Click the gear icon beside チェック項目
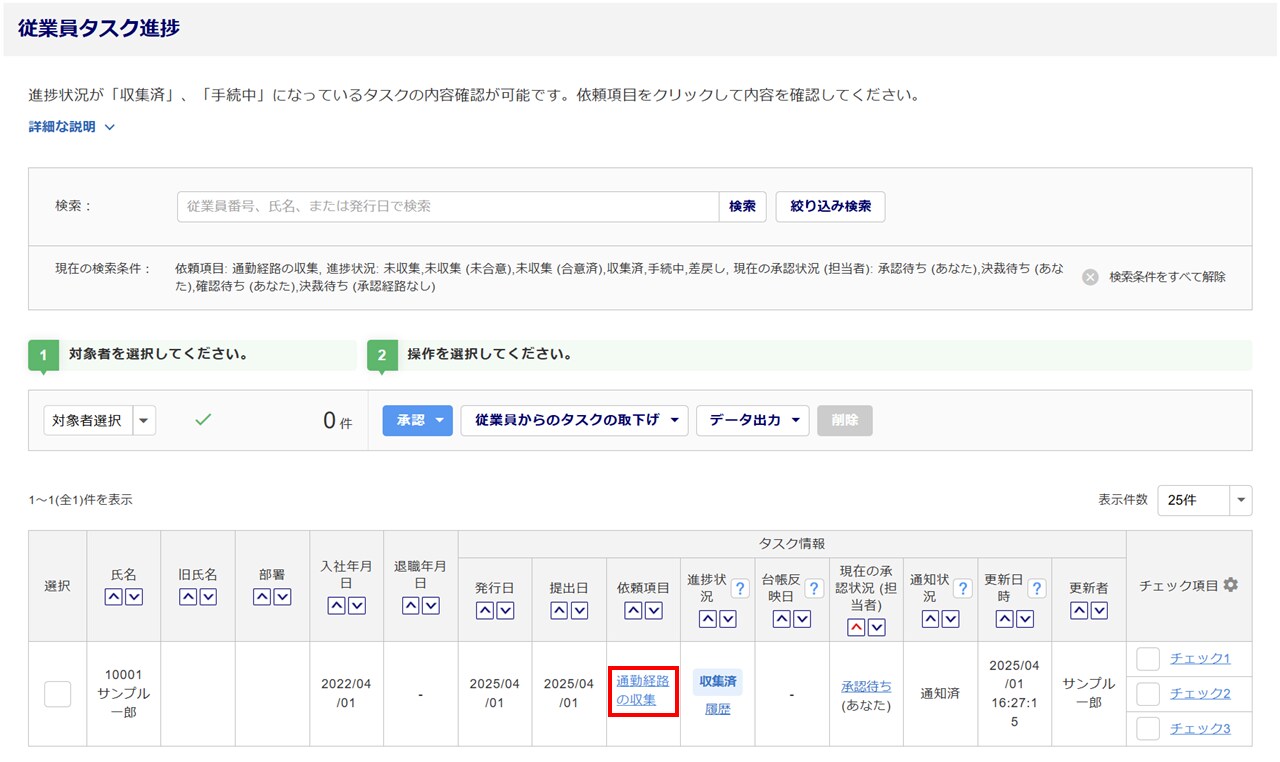This screenshot has width=1280, height=762. click(1231, 585)
